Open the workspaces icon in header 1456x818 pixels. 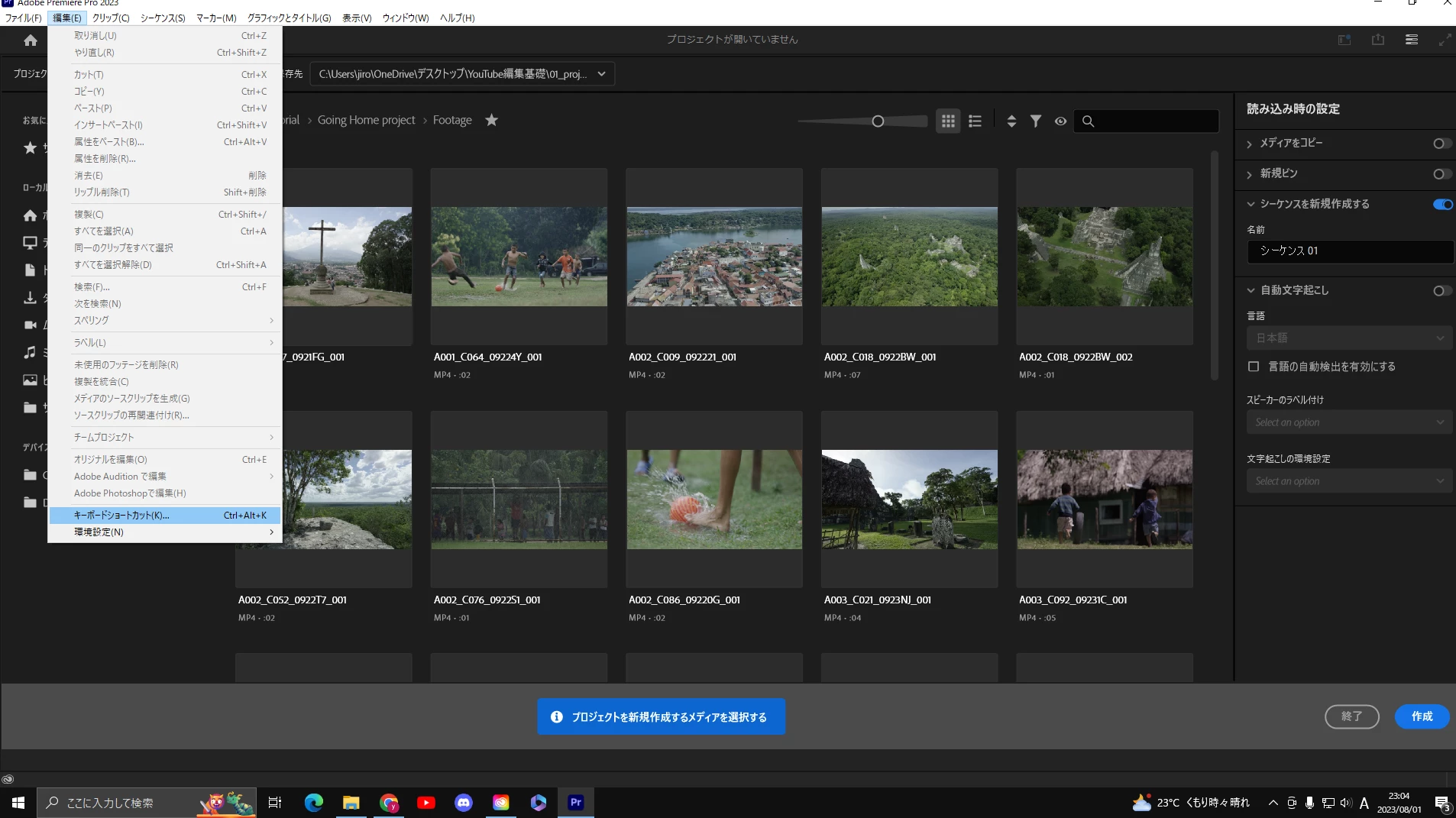point(1344,40)
